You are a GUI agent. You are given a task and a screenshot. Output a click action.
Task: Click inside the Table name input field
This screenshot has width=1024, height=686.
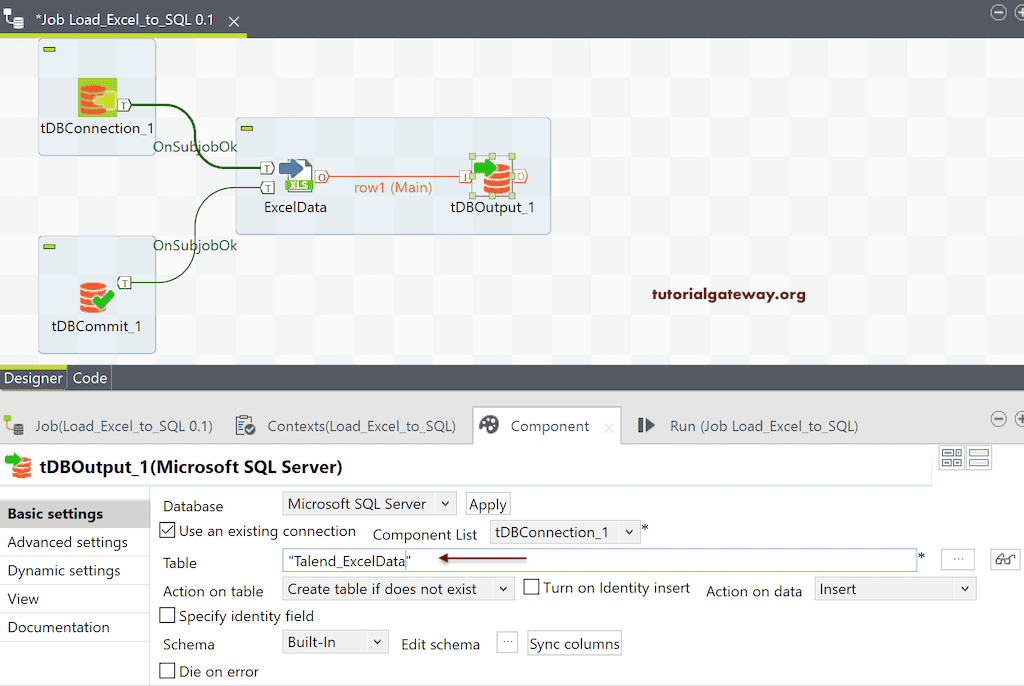[500, 560]
